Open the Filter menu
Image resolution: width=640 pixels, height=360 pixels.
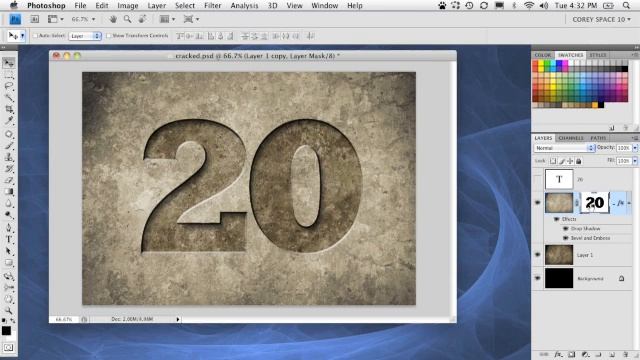213,6
